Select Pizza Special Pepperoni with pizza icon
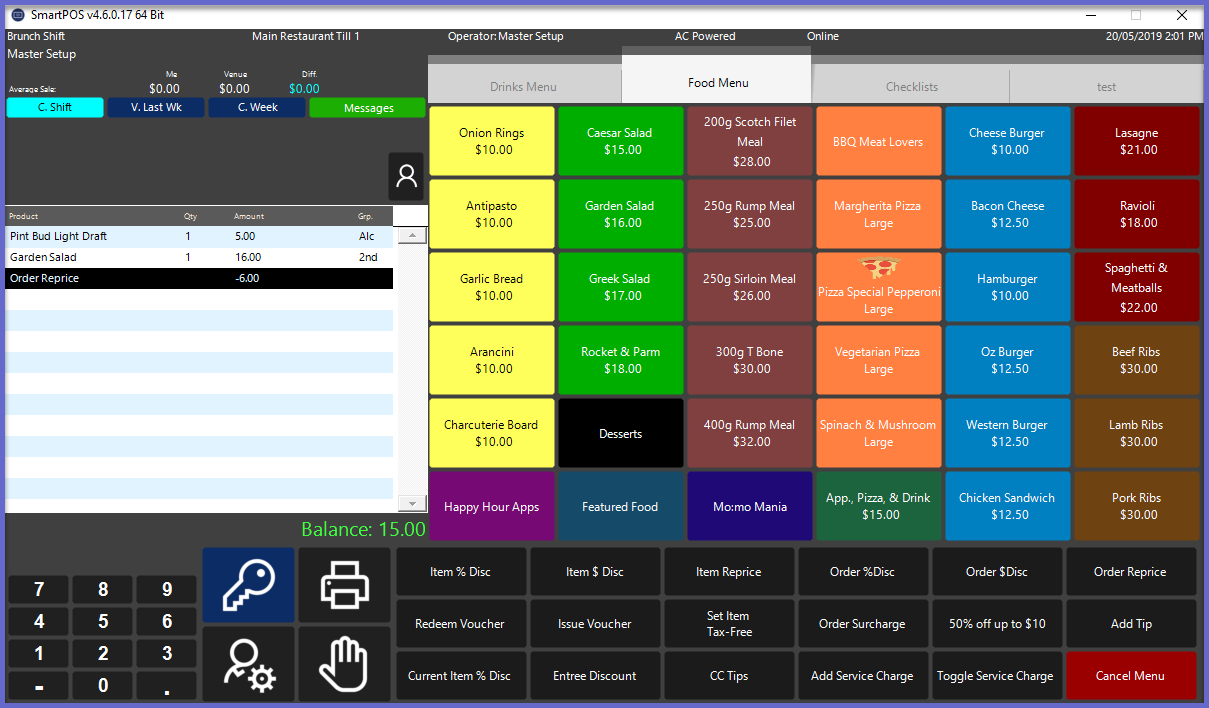This screenshot has width=1209, height=708. (x=878, y=287)
